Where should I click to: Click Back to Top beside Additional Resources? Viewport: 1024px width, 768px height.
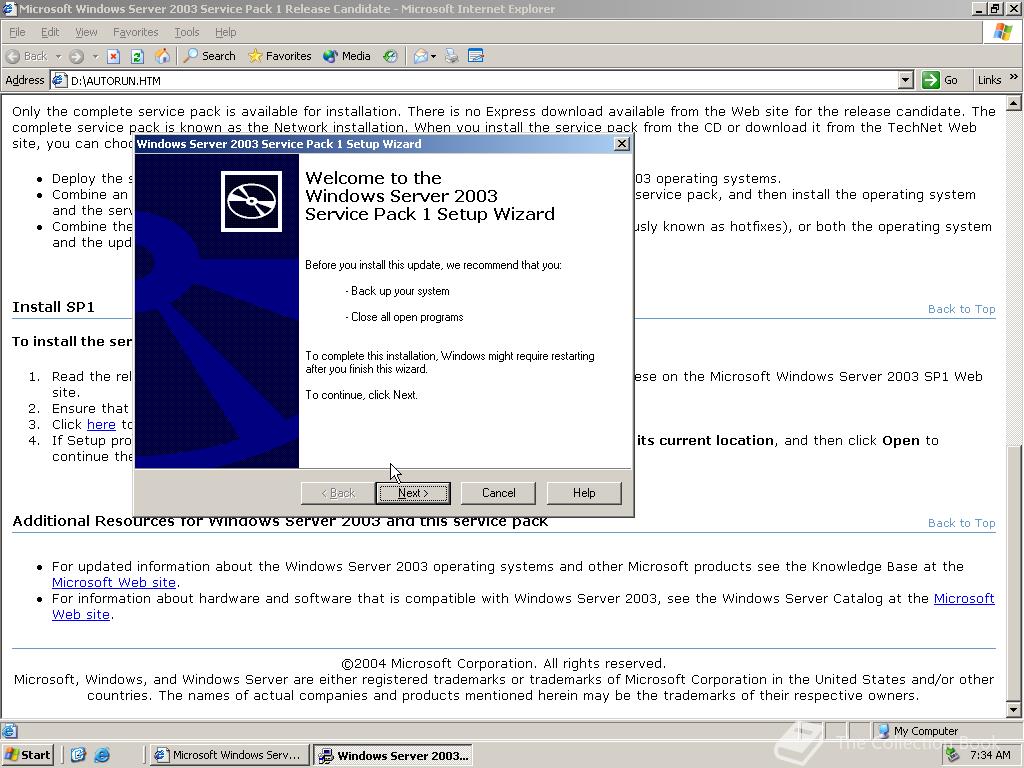tap(961, 523)
